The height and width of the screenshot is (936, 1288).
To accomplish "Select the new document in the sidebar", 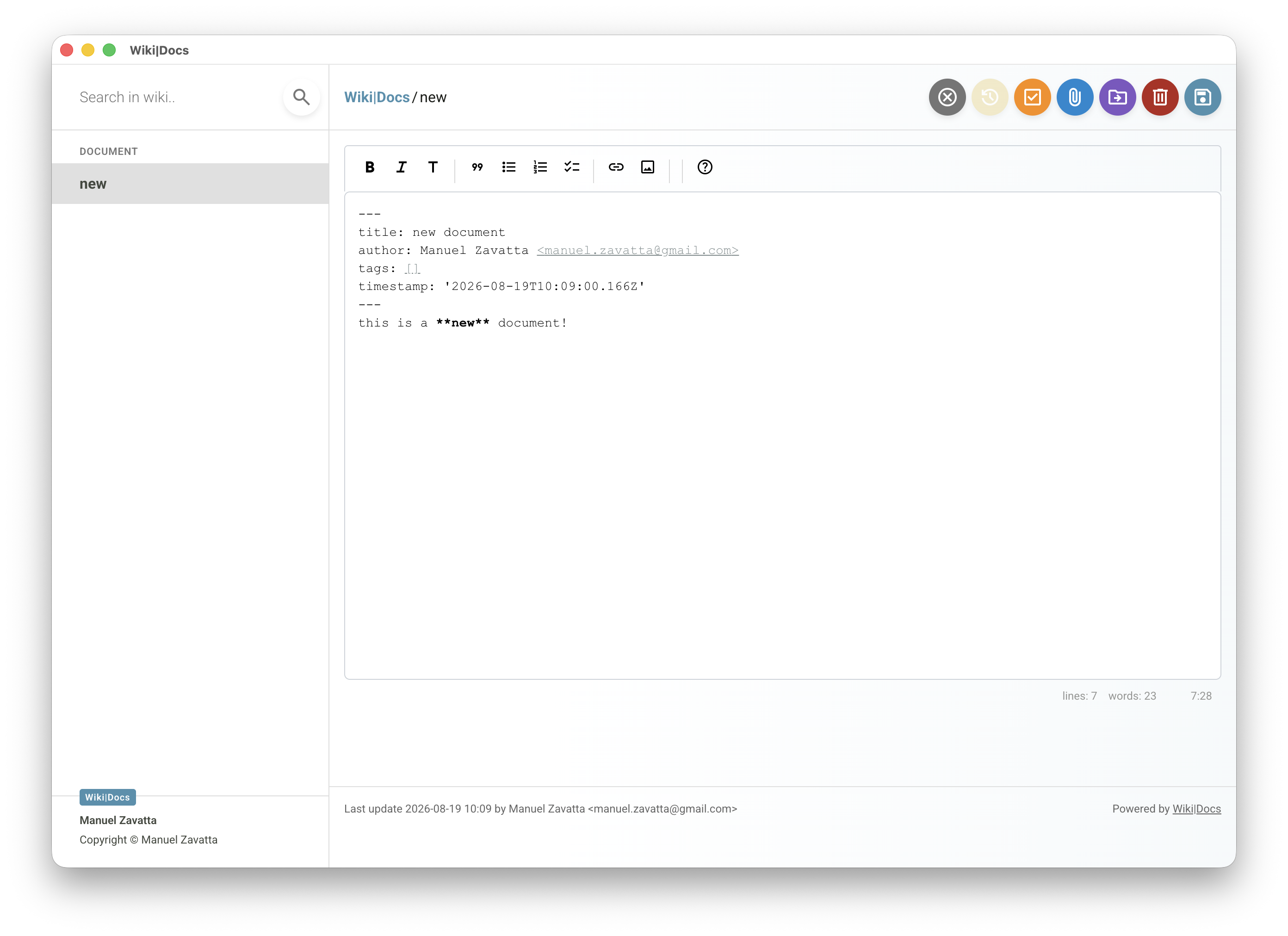I will [190, 184].
